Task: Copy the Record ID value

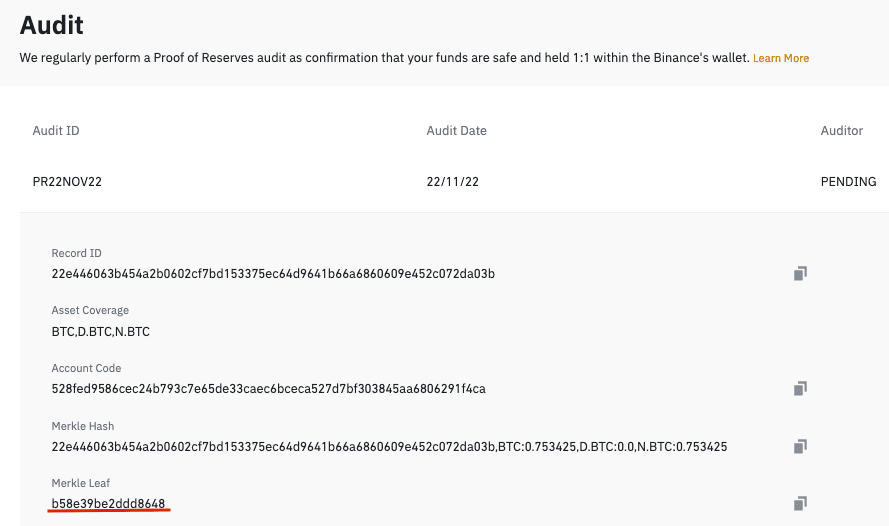Action: (x=800, y=273)
